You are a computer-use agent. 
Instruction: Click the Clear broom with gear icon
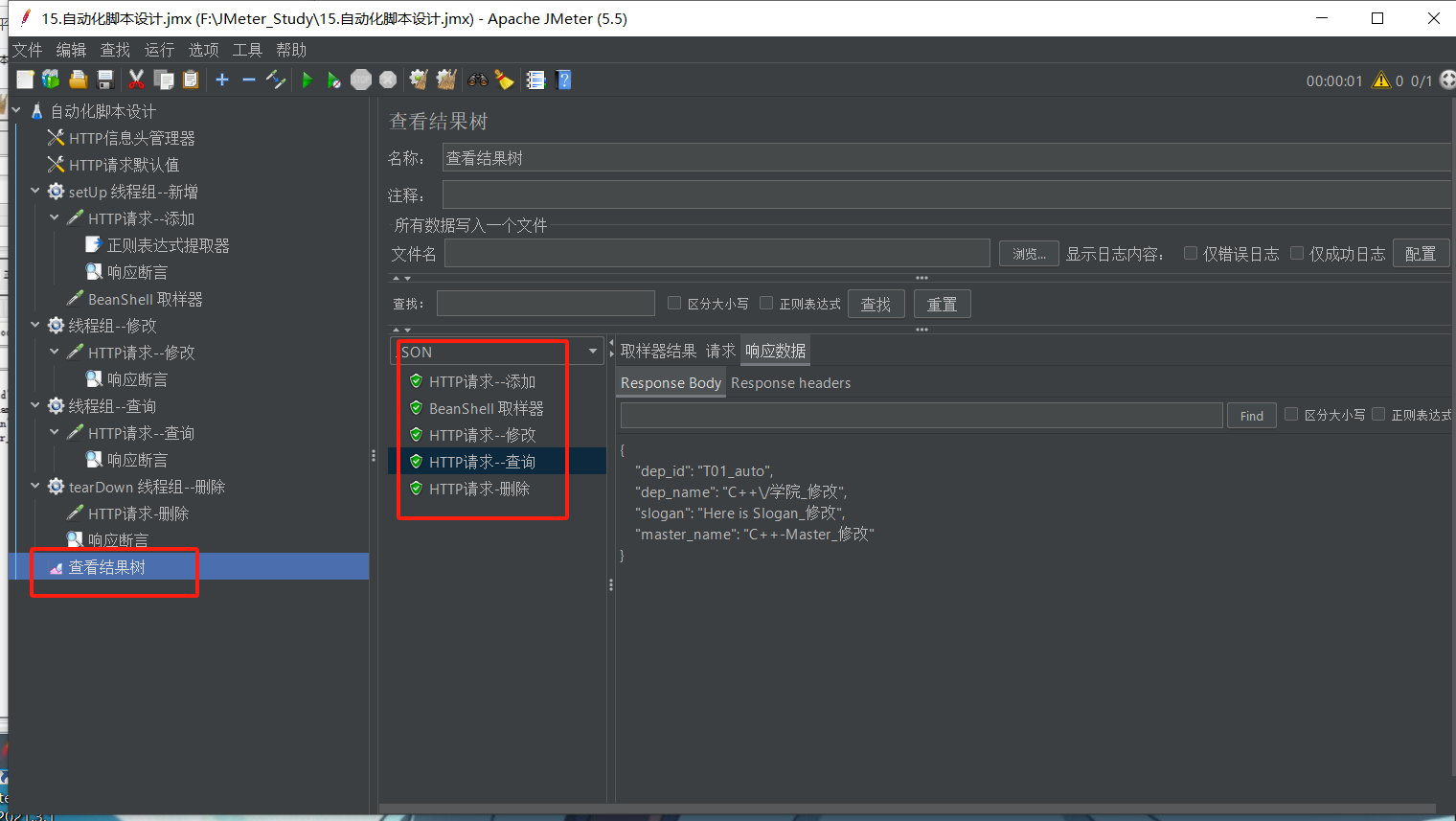[419, 80]
